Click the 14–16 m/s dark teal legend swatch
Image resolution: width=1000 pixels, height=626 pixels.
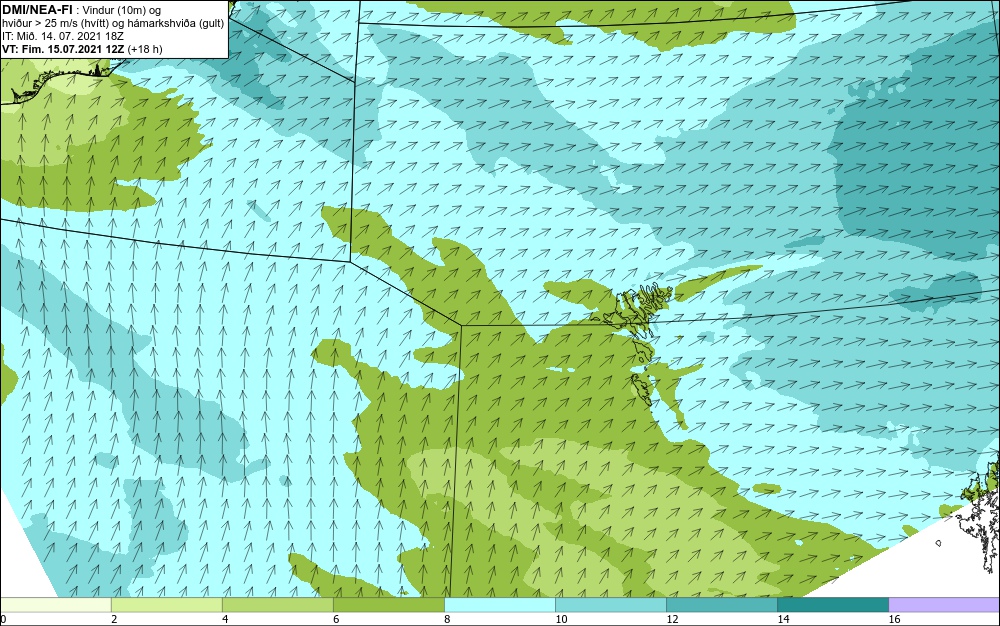832,605
